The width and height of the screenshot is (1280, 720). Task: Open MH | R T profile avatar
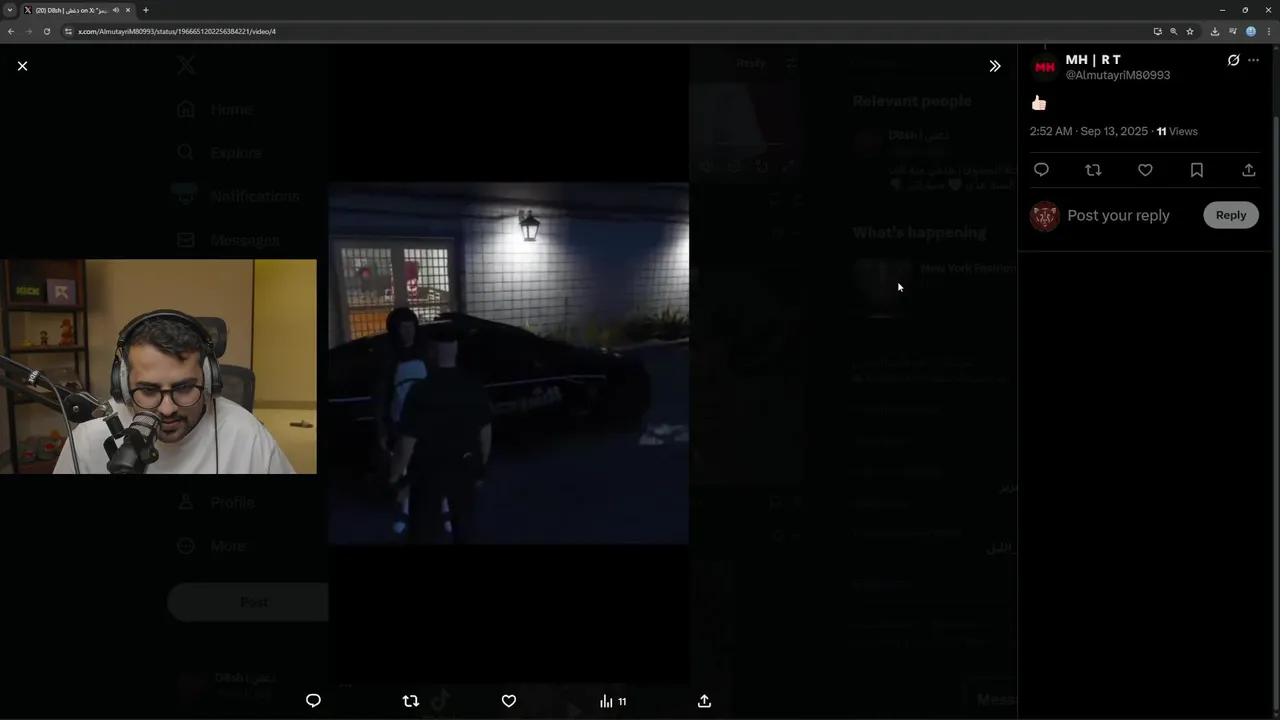click(x=1045, y=67)
